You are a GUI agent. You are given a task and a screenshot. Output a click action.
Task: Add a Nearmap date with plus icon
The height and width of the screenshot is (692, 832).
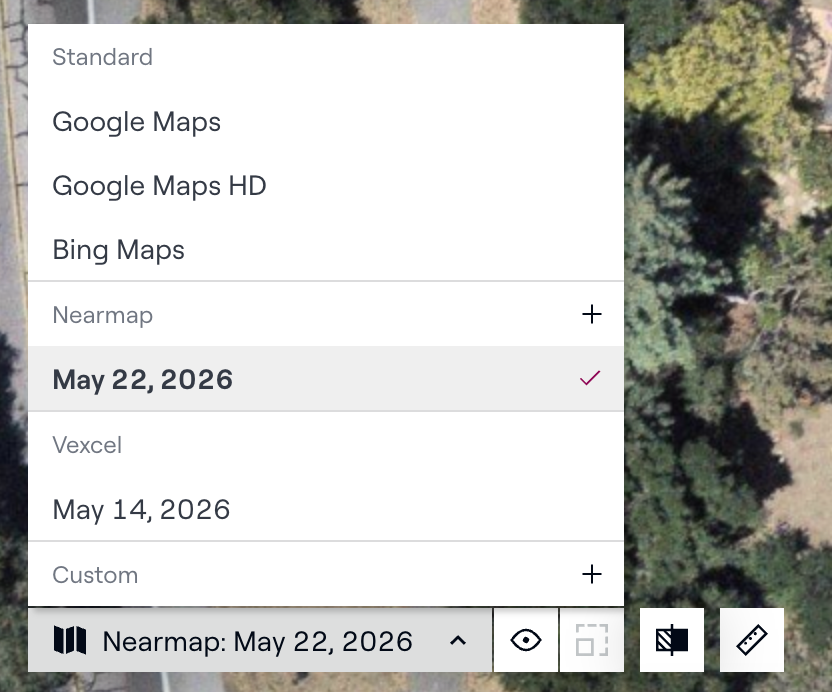(592, 314)
